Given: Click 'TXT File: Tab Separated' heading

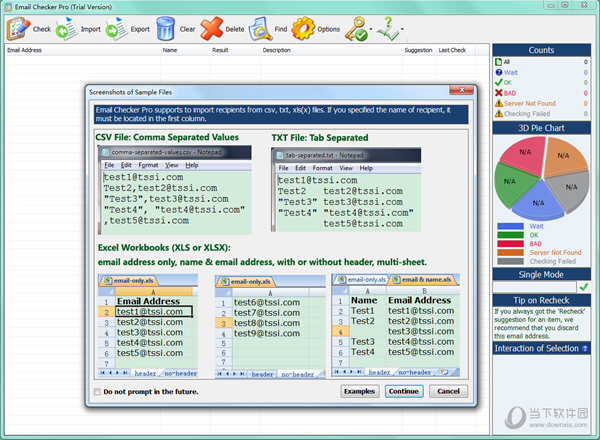Looking at the screenshot, I should 320,138.
